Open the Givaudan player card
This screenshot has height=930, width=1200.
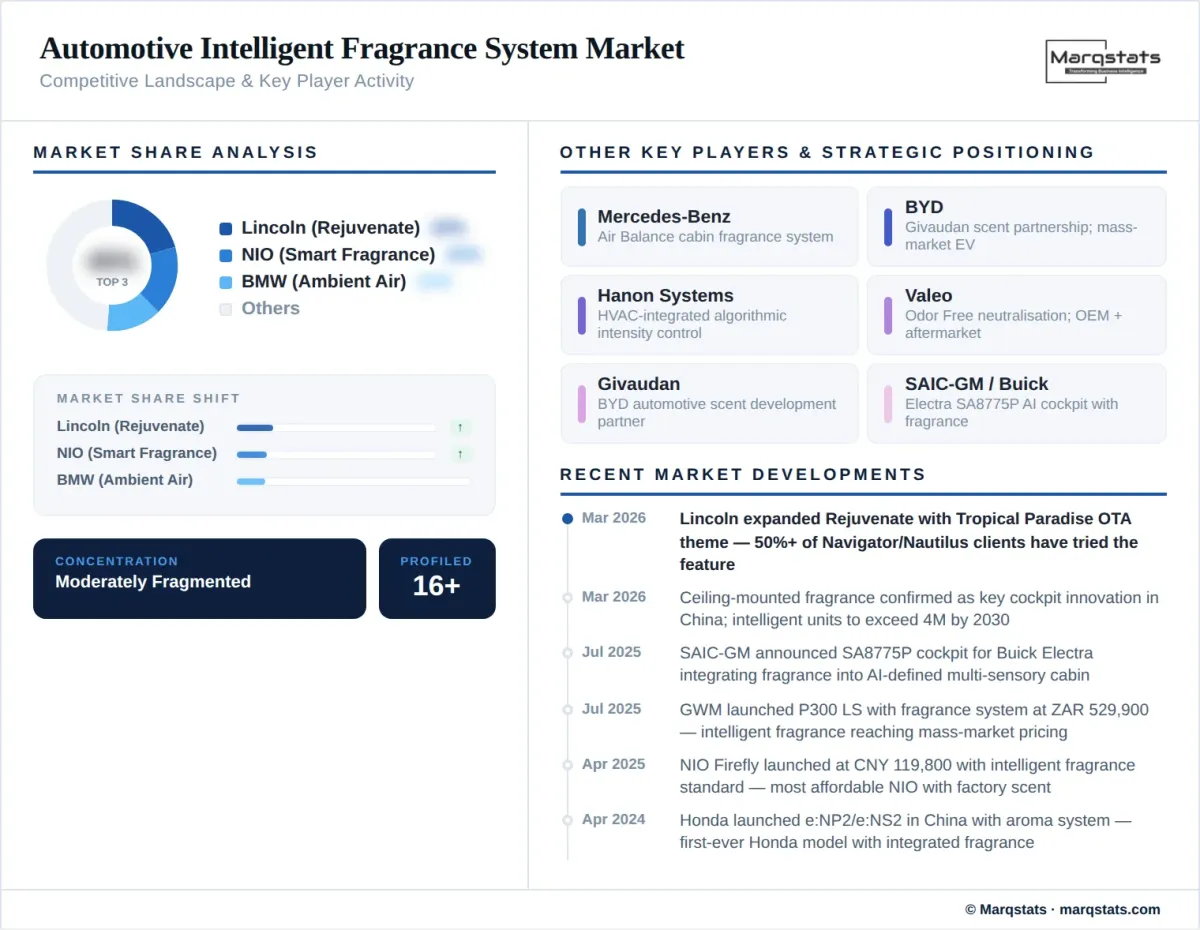pyautogui.click(x=709, y=403)
